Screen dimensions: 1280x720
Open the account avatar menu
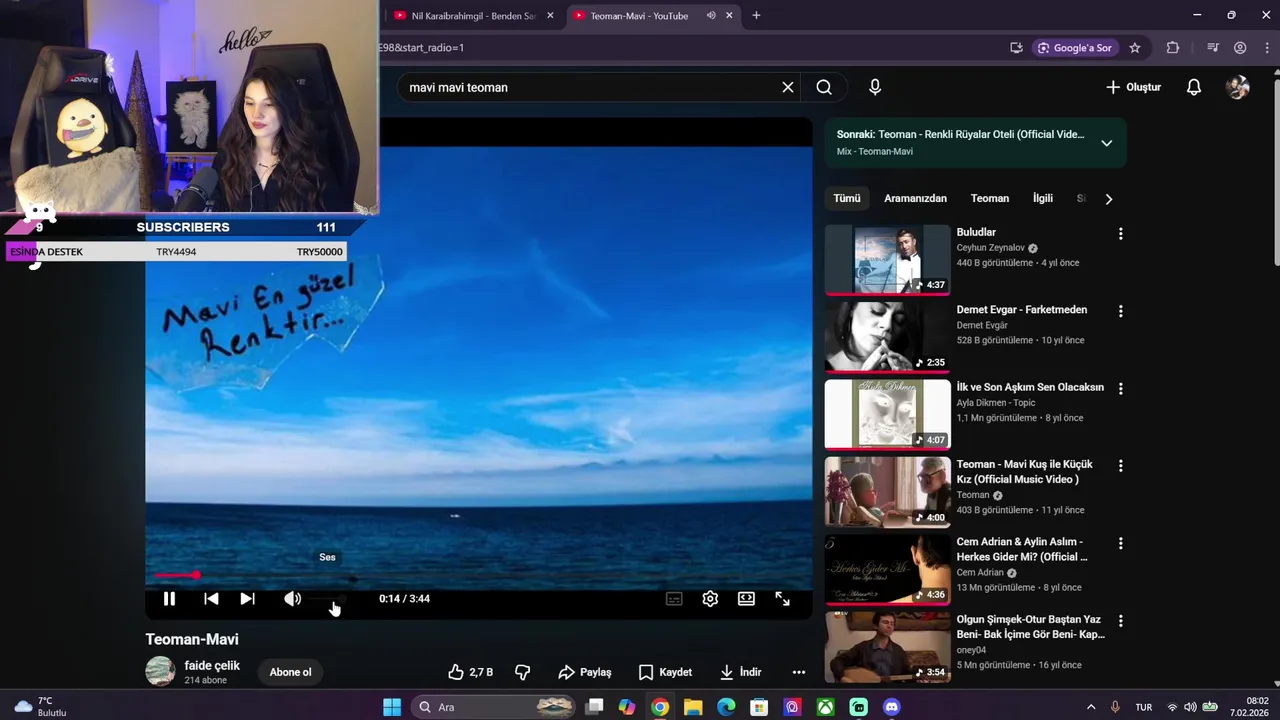(1238, 87)
